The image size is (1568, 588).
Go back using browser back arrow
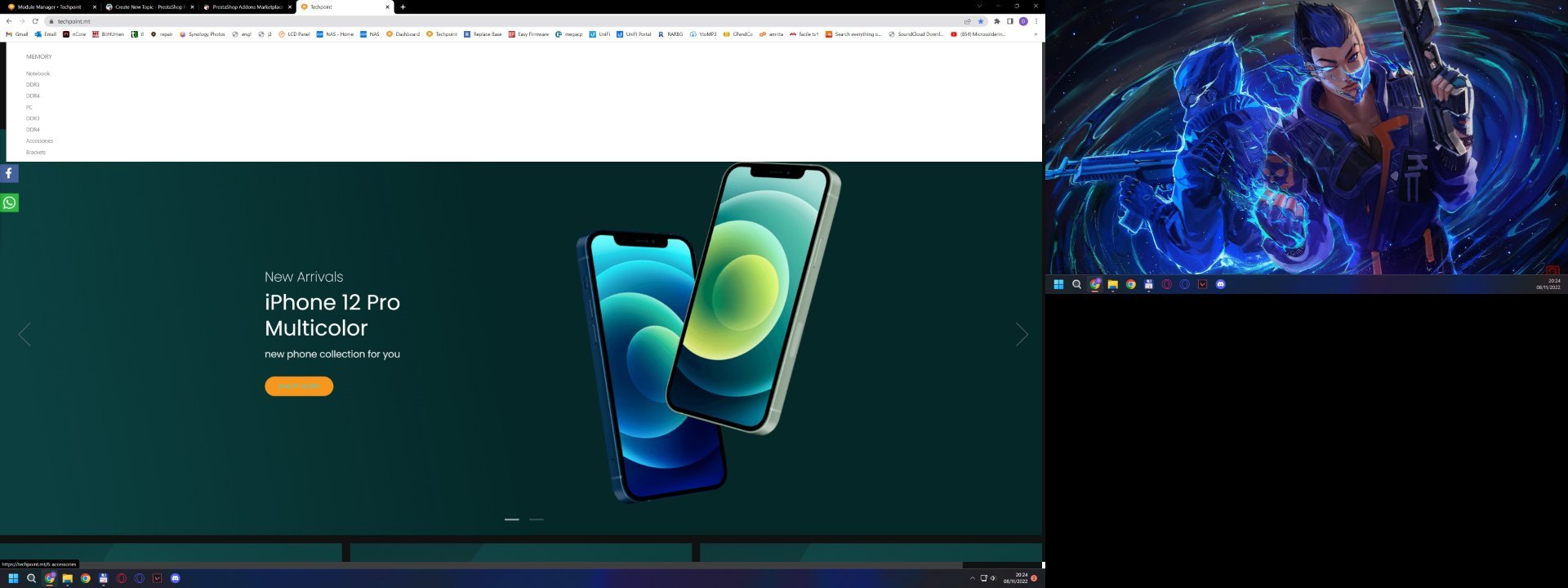click(8, 21)
